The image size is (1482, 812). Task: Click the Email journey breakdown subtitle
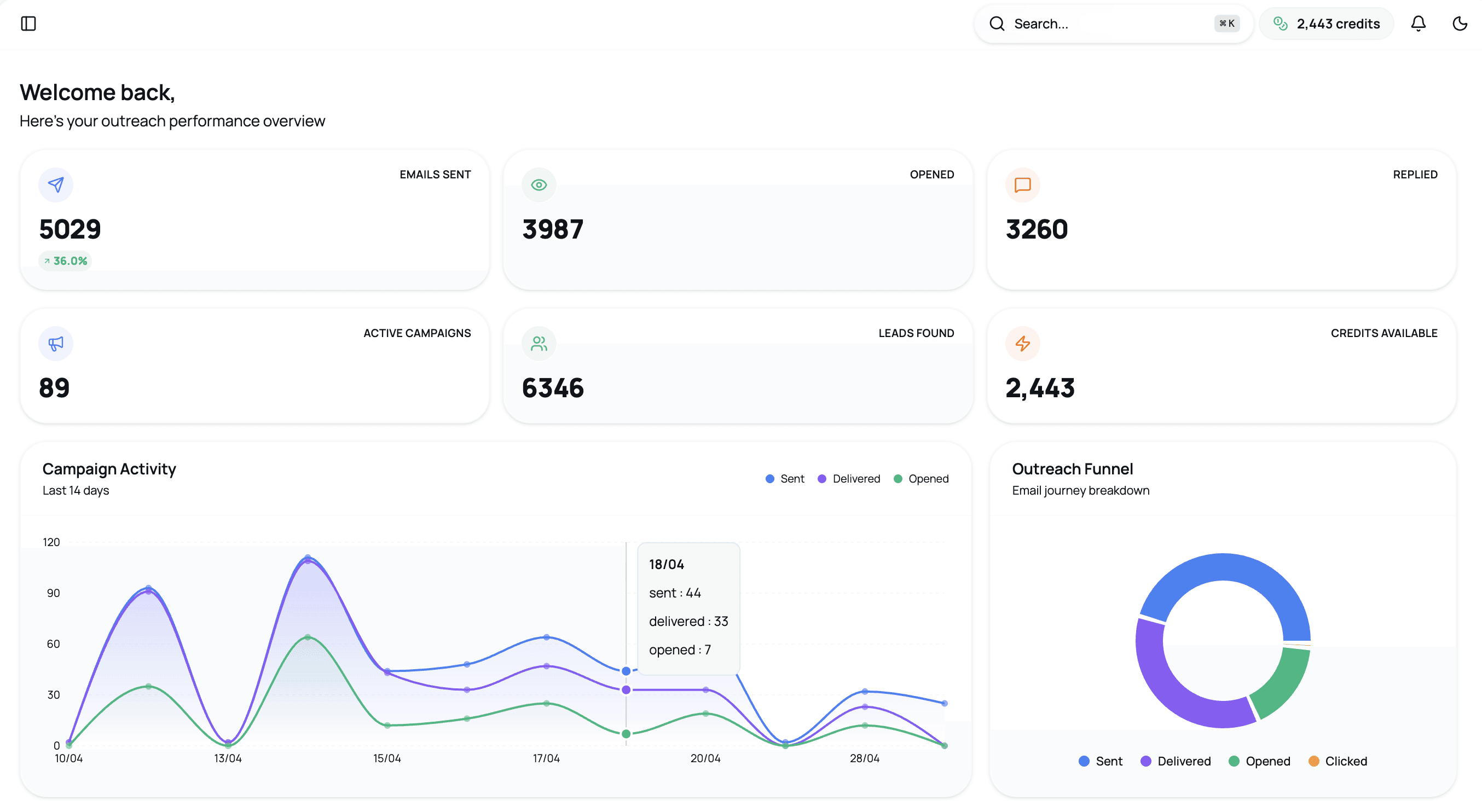point(1080,490)
